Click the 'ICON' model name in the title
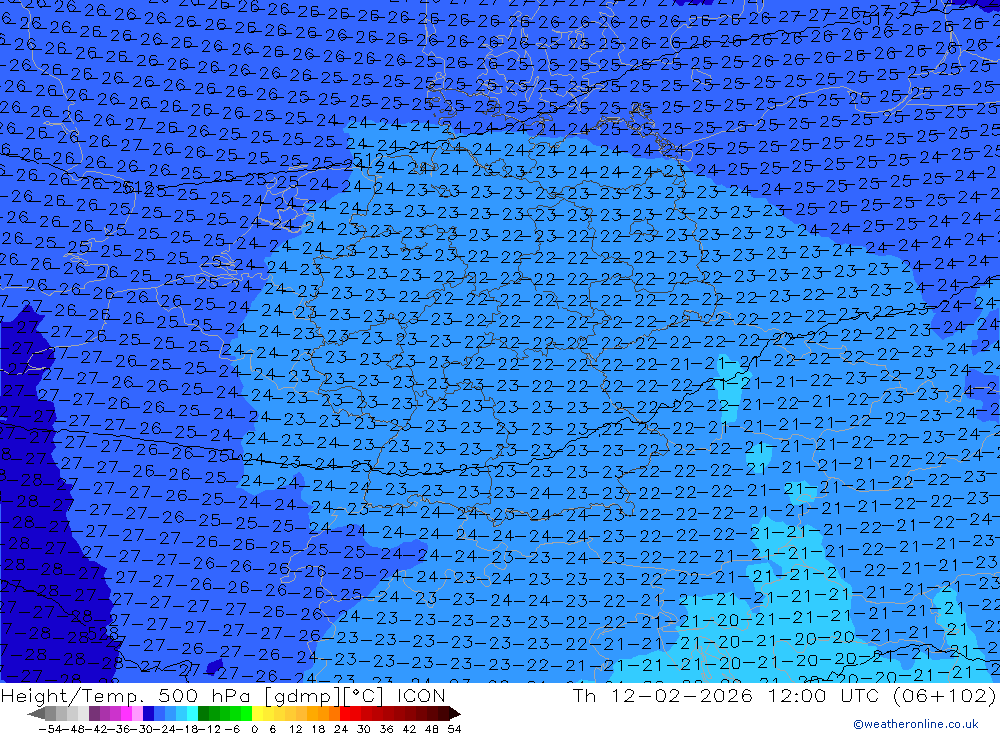This screenshot has width=1000, height=733. 421,695
